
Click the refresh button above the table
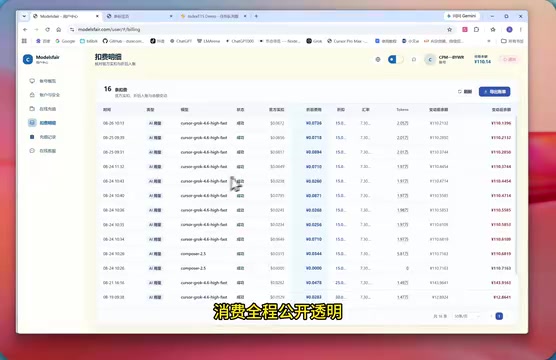pyautogui.click(x=465, y=92)
